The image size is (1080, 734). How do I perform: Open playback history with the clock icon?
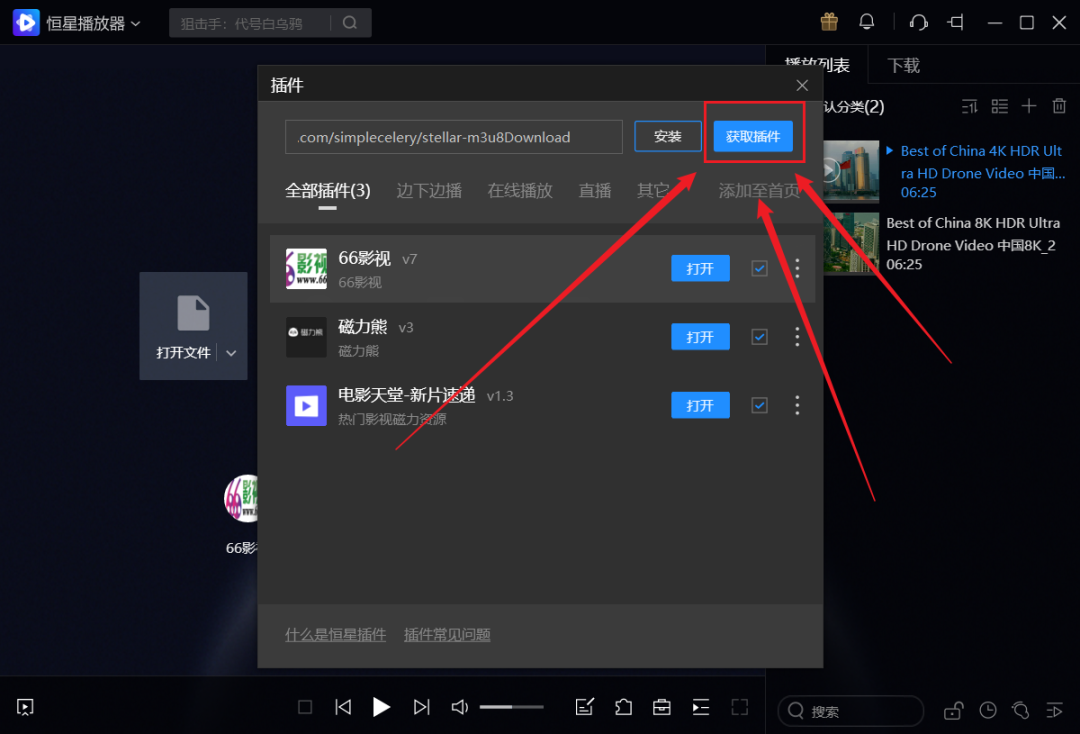point(987,710)
